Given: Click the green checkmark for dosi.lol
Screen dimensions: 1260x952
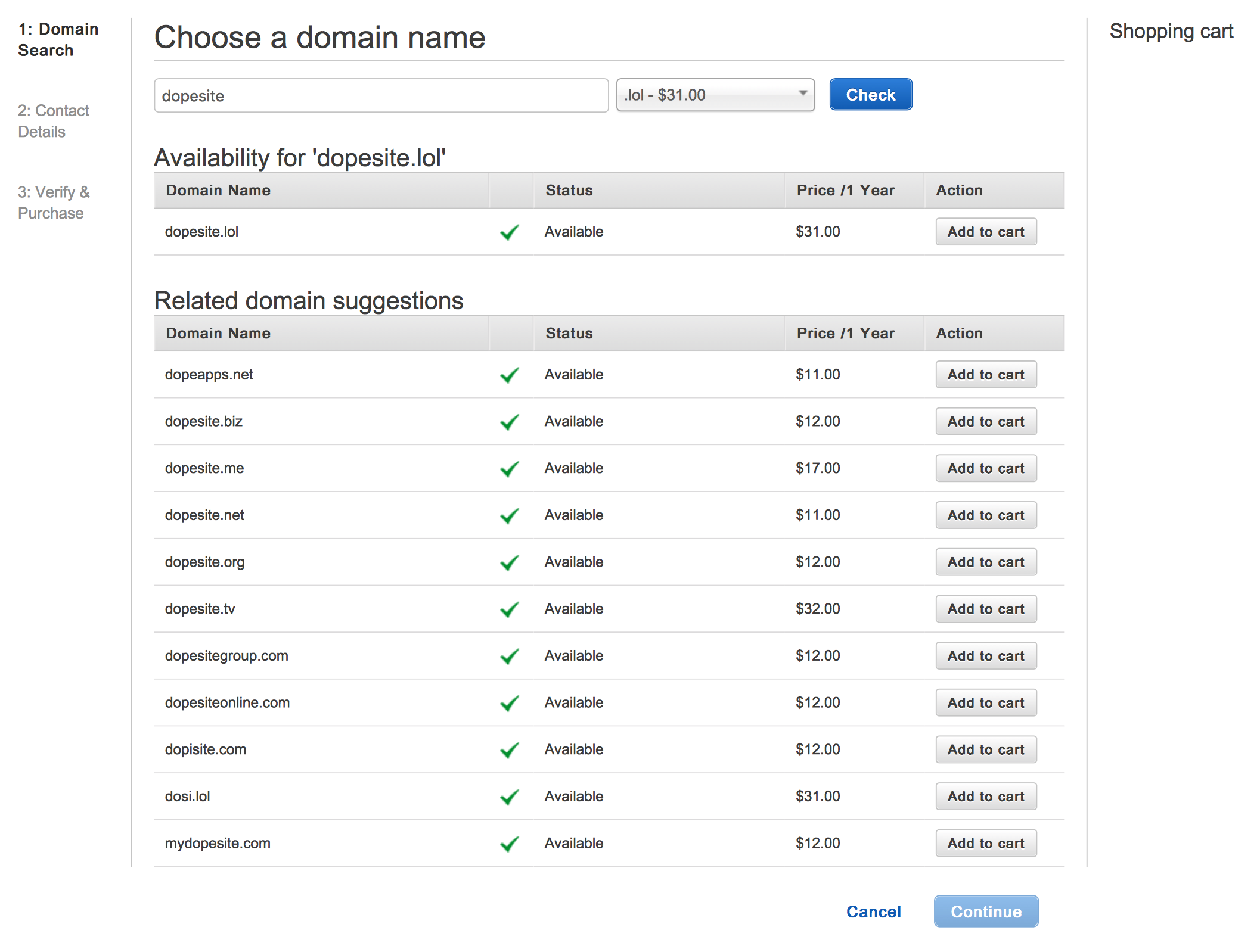Looking at the screenshot, I should tap(510, 797).
